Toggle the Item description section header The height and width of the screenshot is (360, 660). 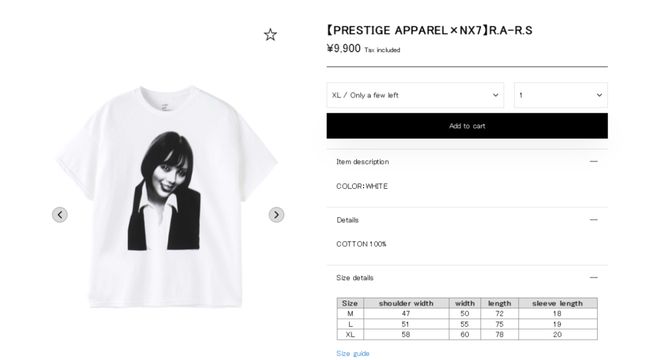point(467,162)
